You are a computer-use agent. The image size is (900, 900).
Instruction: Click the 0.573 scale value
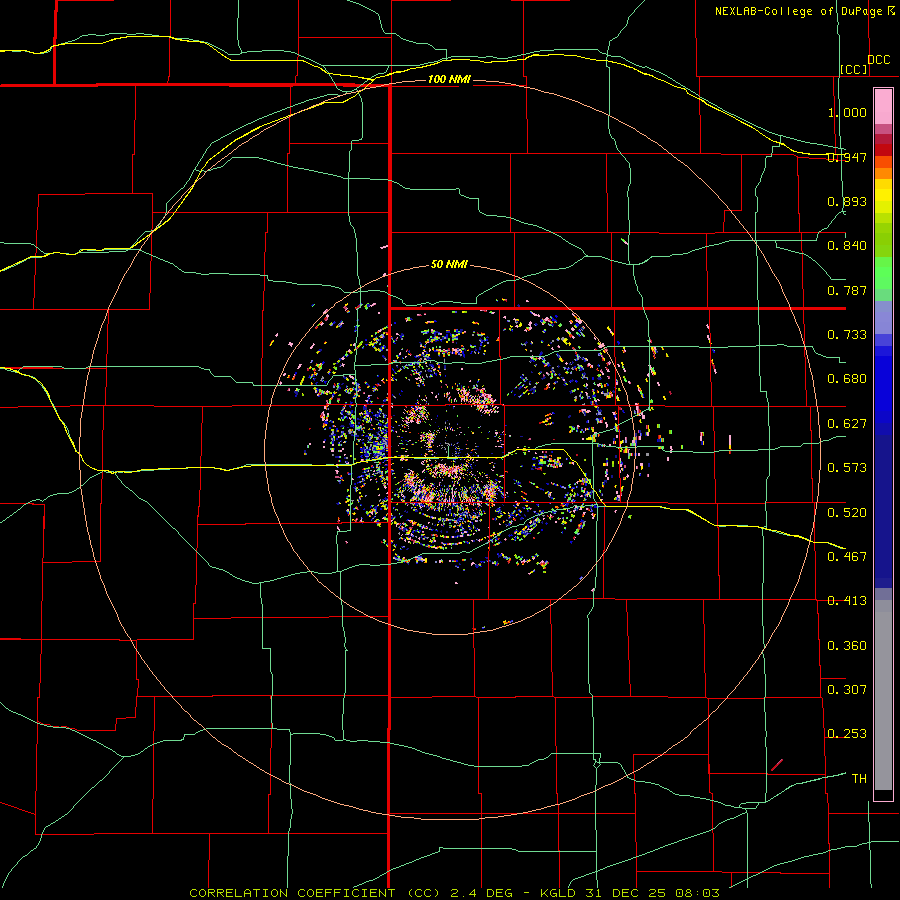tap(847, 468)
